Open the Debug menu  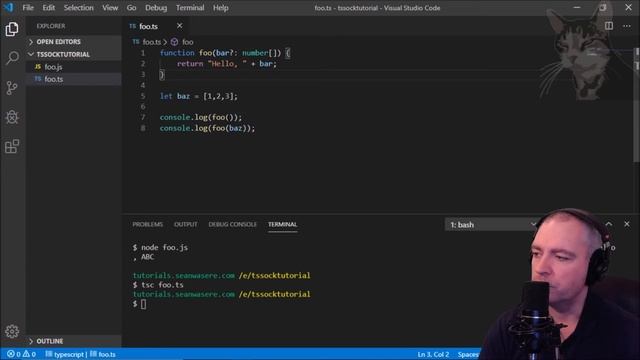[x=156, y=8]
